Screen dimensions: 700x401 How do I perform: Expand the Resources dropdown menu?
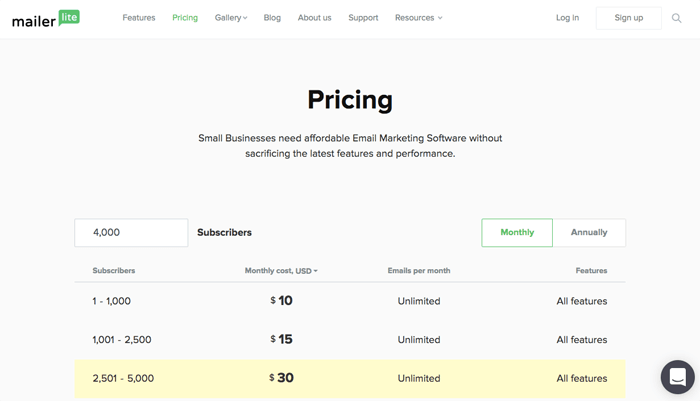tap(418, 18)
